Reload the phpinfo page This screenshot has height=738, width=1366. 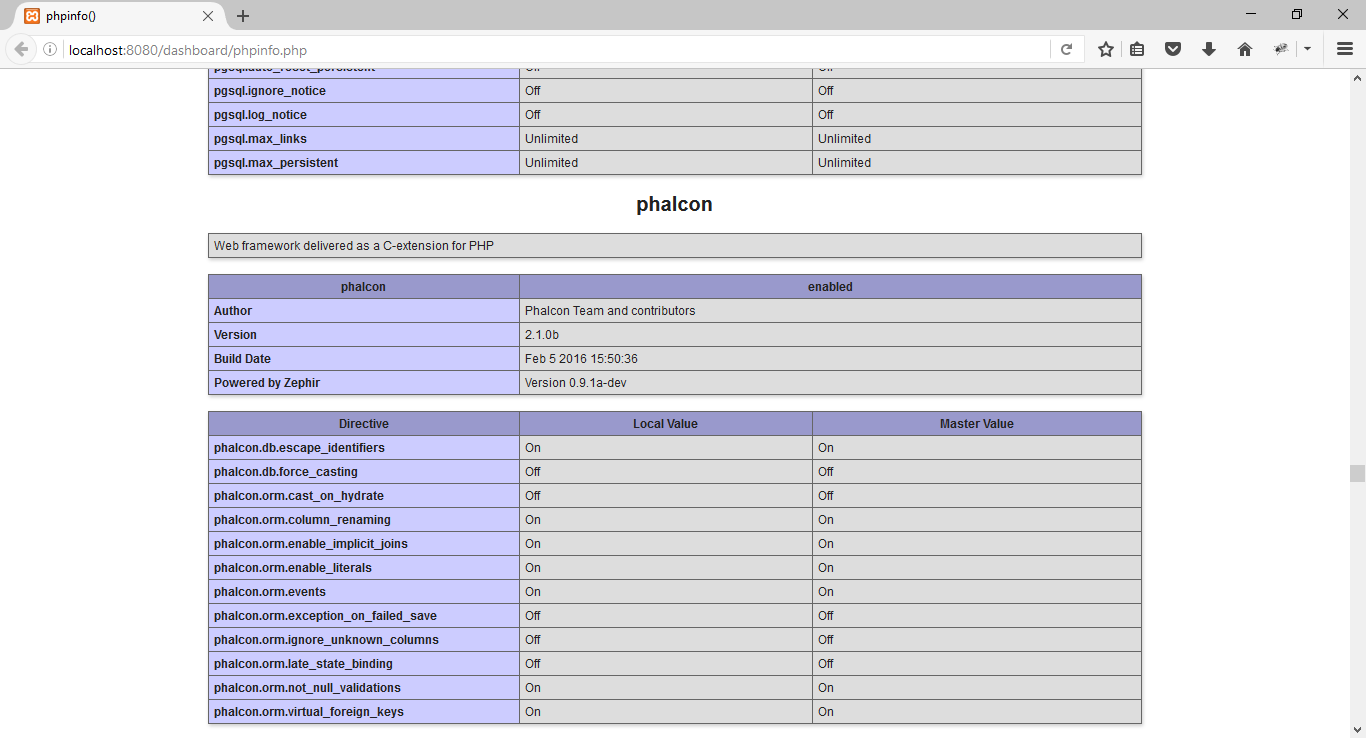(x=1067, y=49)
